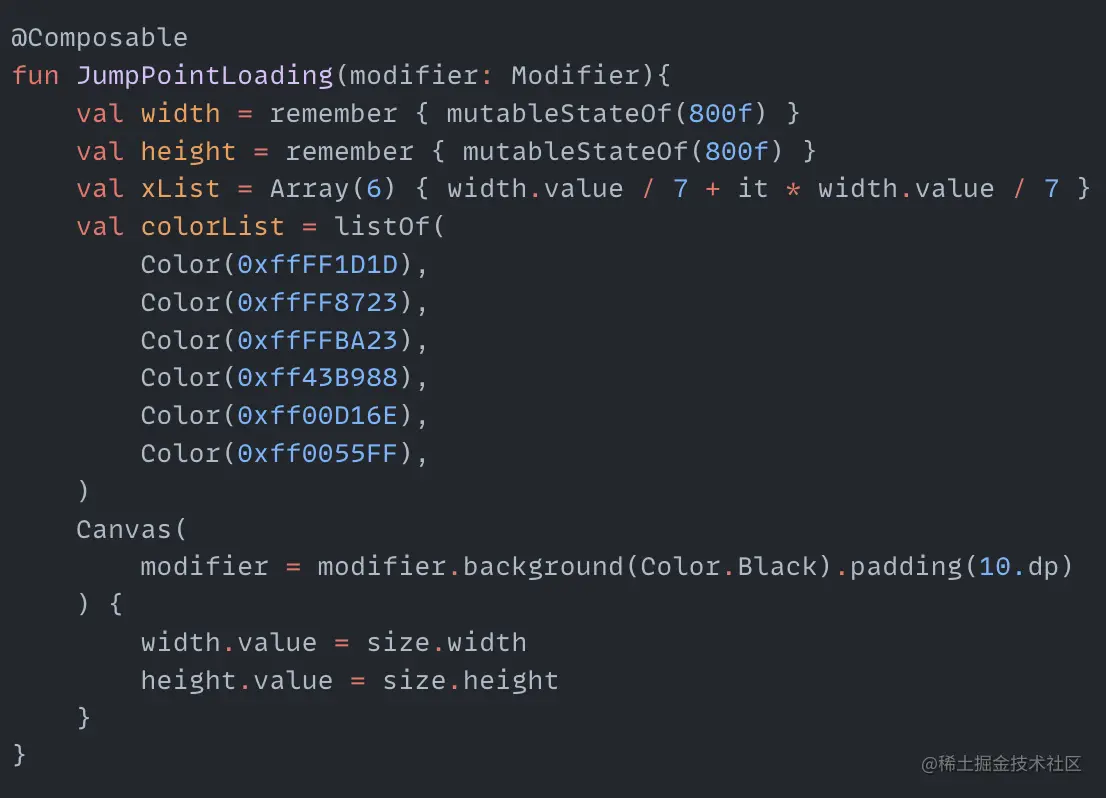The width and height of the screenshot is (1106, 798).
Task: Click the first mutableStateOf 800f value
Action: coord(720,114)
